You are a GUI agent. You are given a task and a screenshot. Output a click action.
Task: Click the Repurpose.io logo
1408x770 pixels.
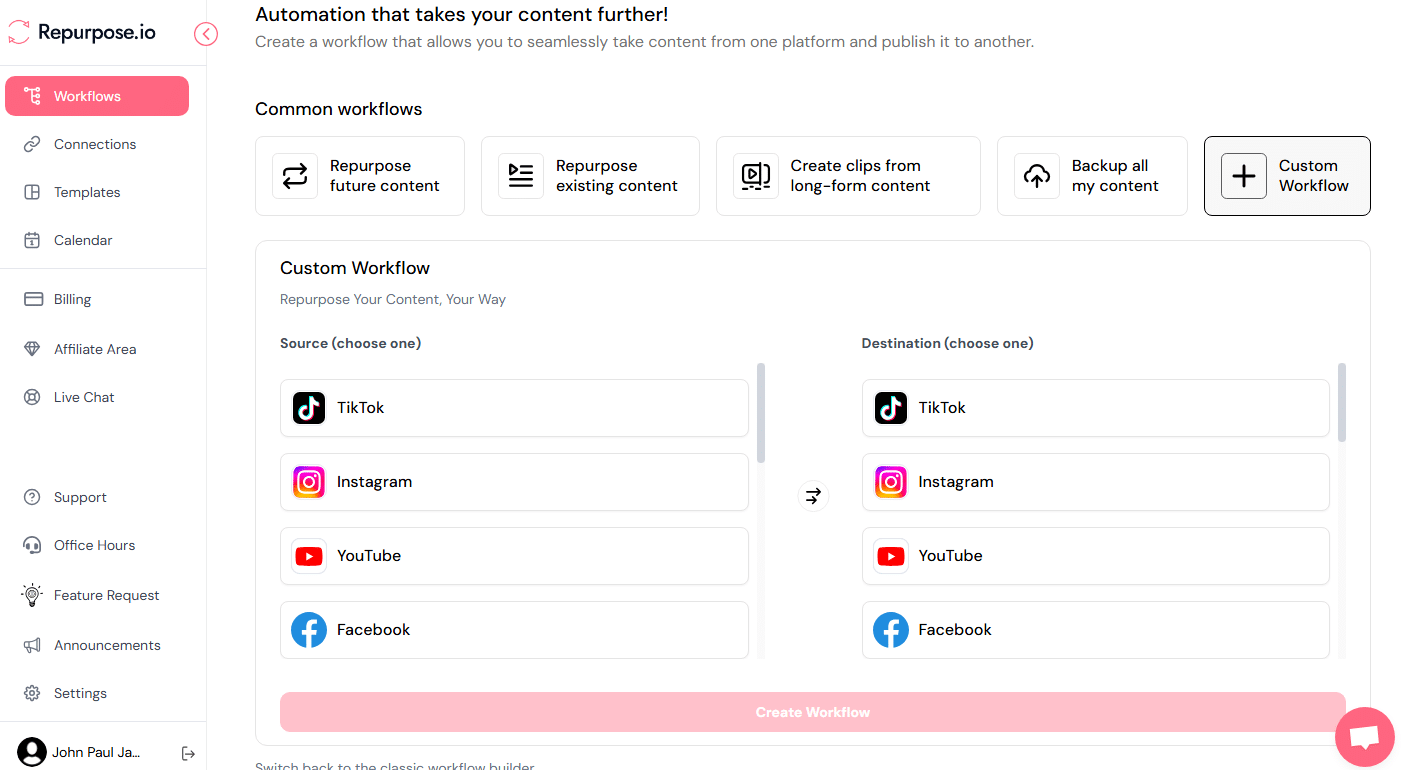click(81, 32)
